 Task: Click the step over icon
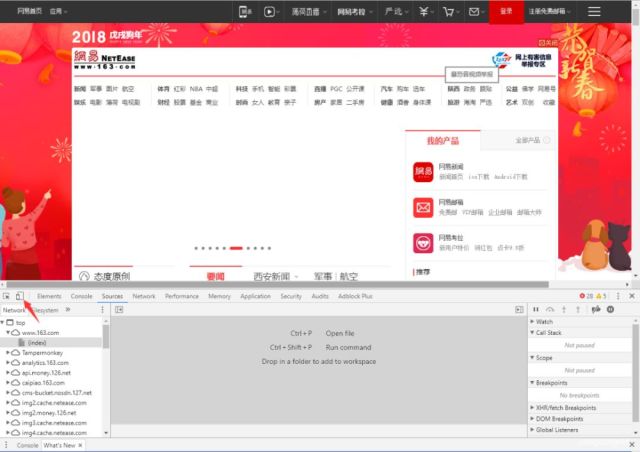(x=550, y=309)
